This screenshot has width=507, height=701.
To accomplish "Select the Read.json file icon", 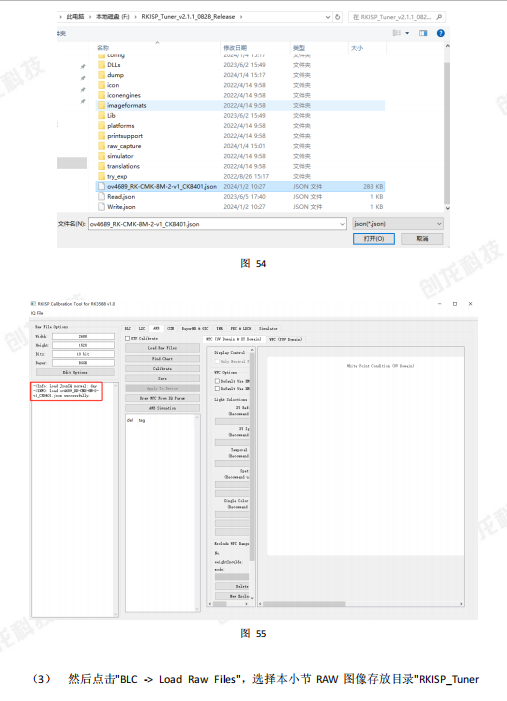I will pos(101,197).
